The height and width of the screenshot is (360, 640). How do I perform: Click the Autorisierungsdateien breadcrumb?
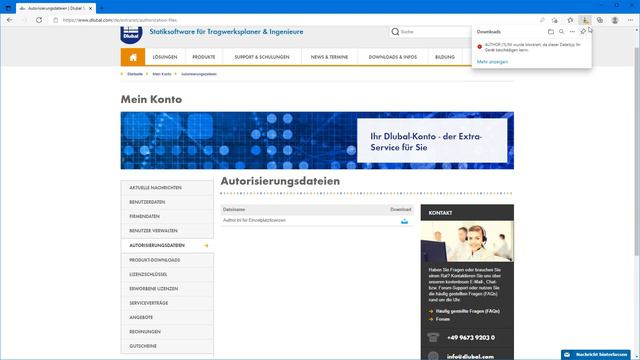point(199,74)
